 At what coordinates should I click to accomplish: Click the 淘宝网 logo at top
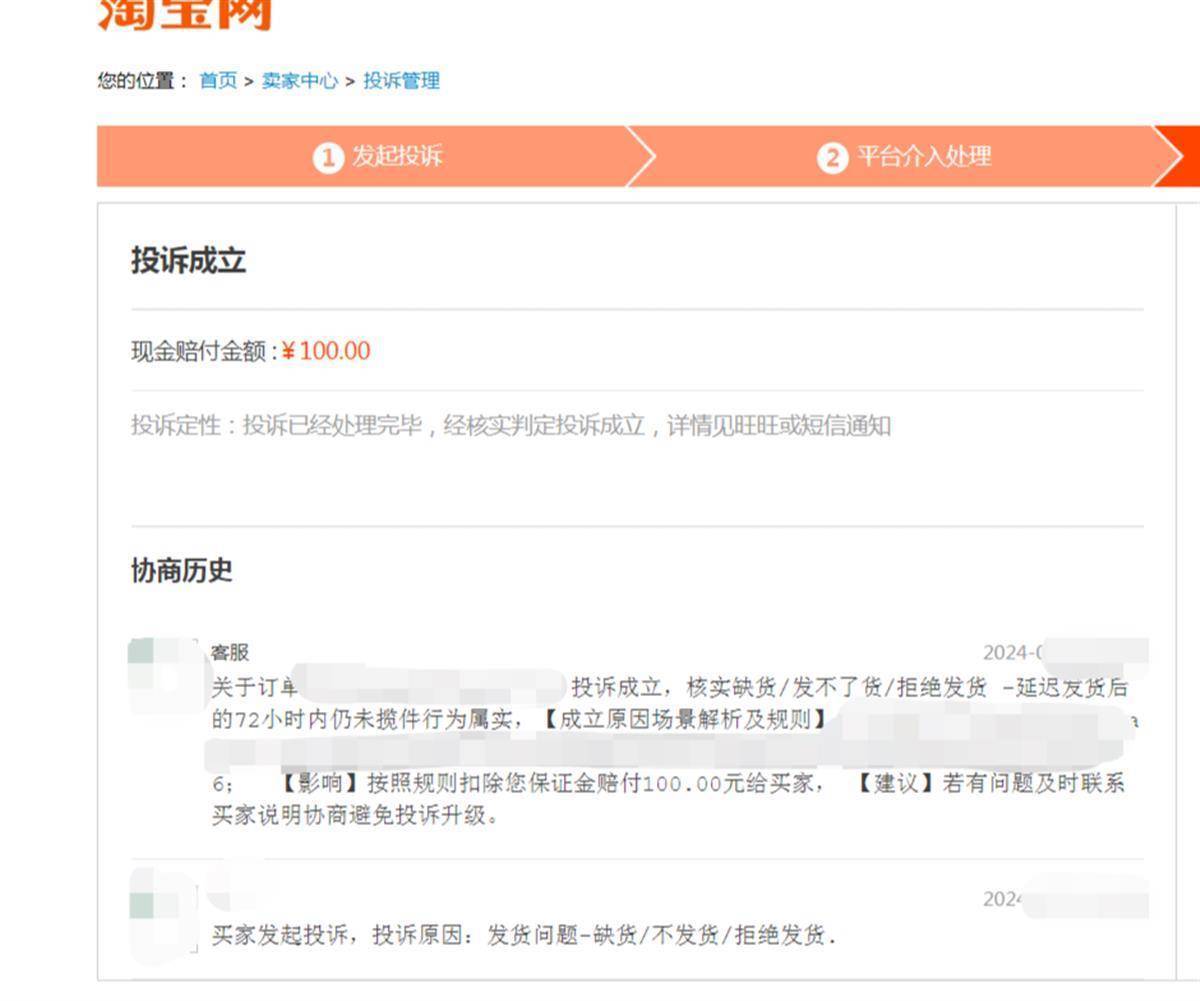click(185, 15)
